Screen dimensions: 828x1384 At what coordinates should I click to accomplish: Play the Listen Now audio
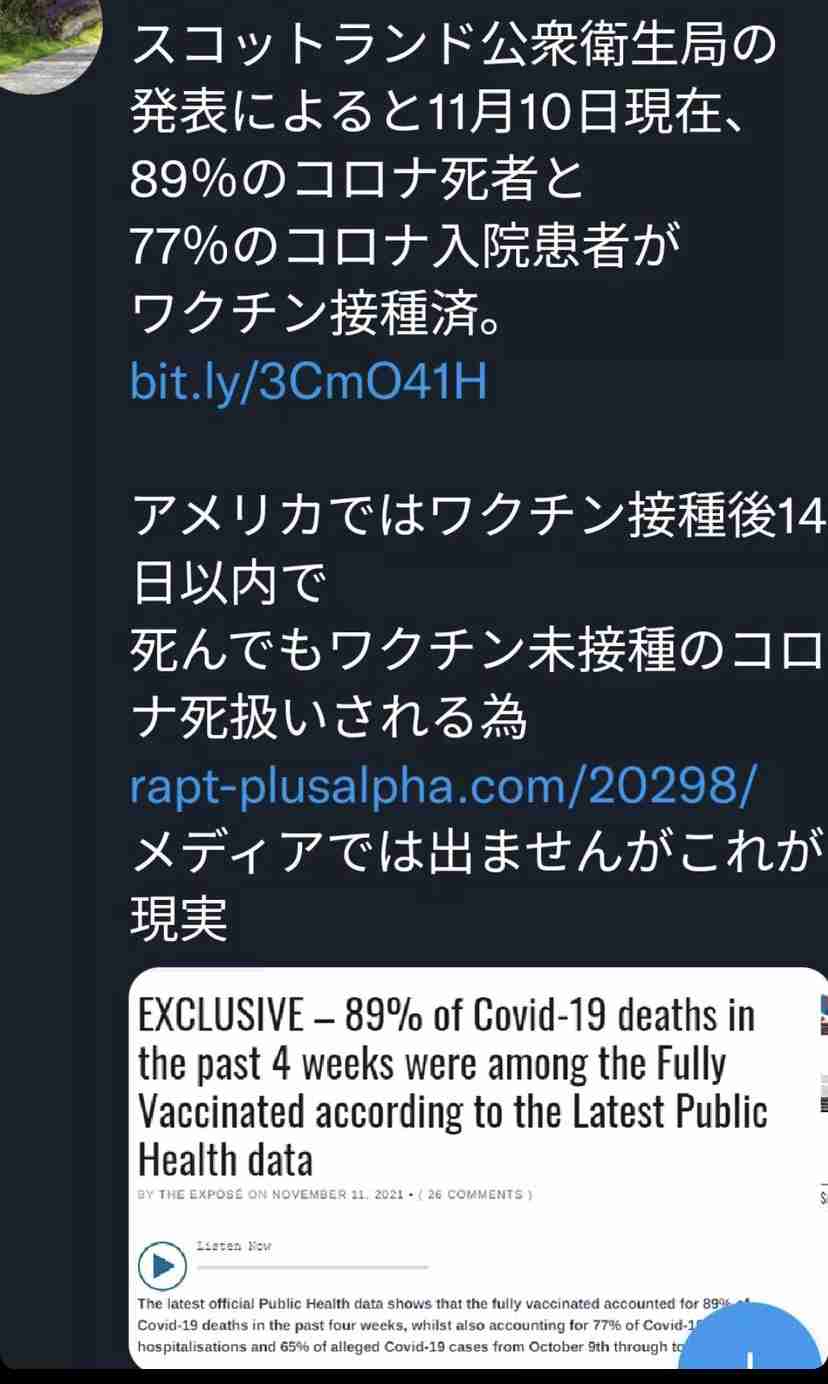[x=161, y=1265]
